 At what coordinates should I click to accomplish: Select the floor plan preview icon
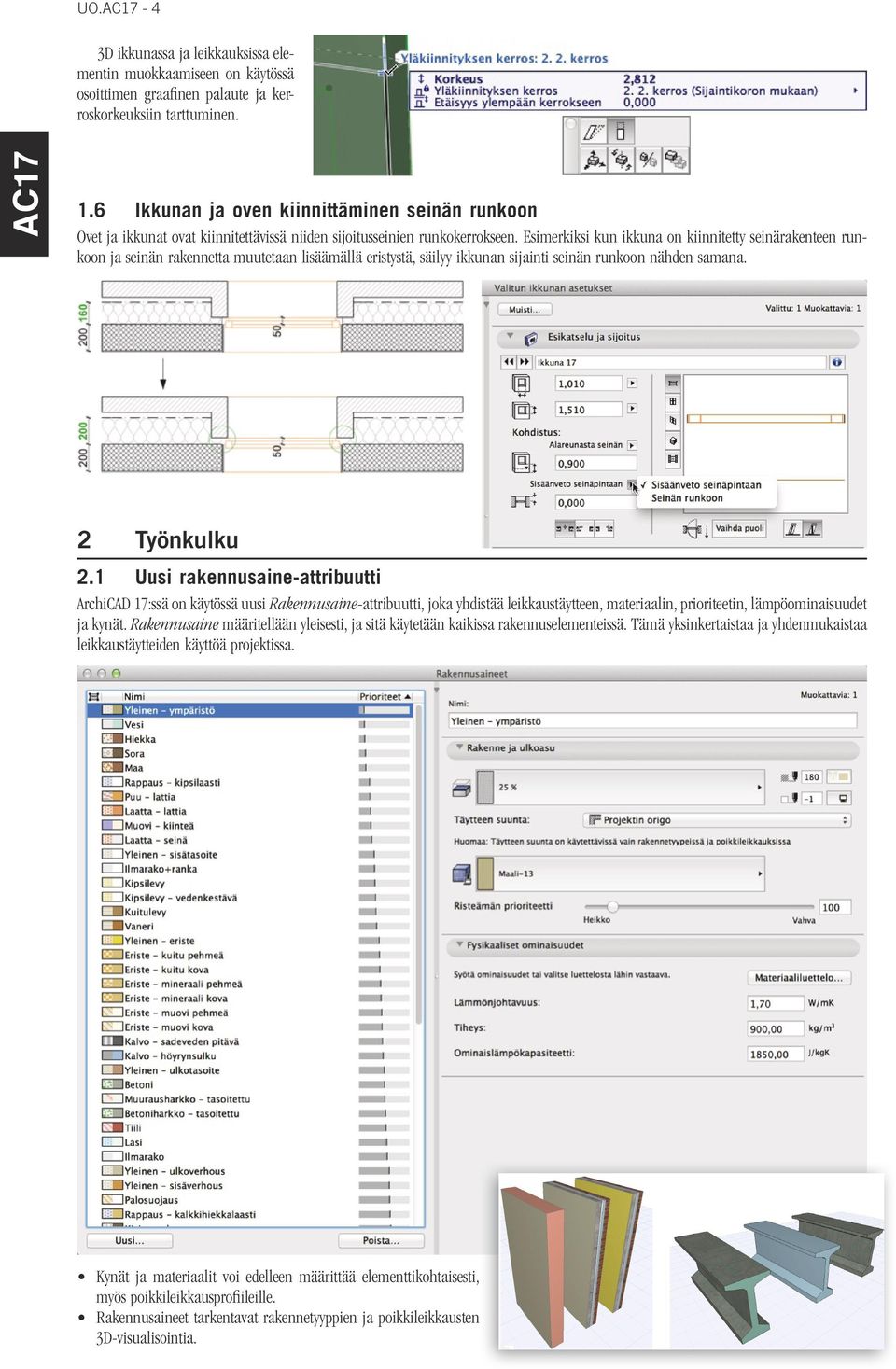[673, 384]
